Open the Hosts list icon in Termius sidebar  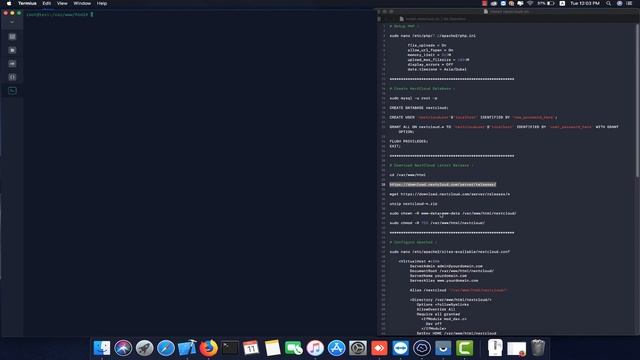point(12,37)
